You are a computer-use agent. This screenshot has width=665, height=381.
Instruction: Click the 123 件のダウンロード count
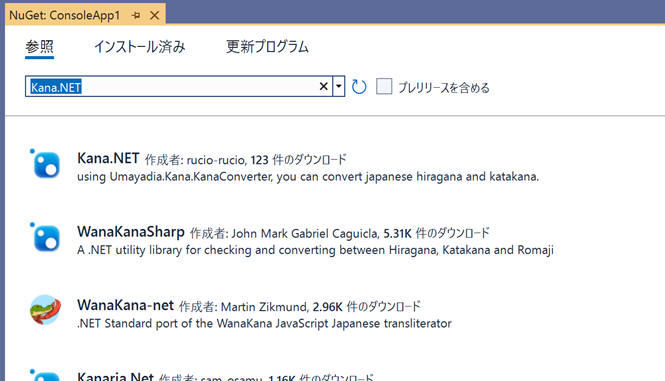pos(299,160)
